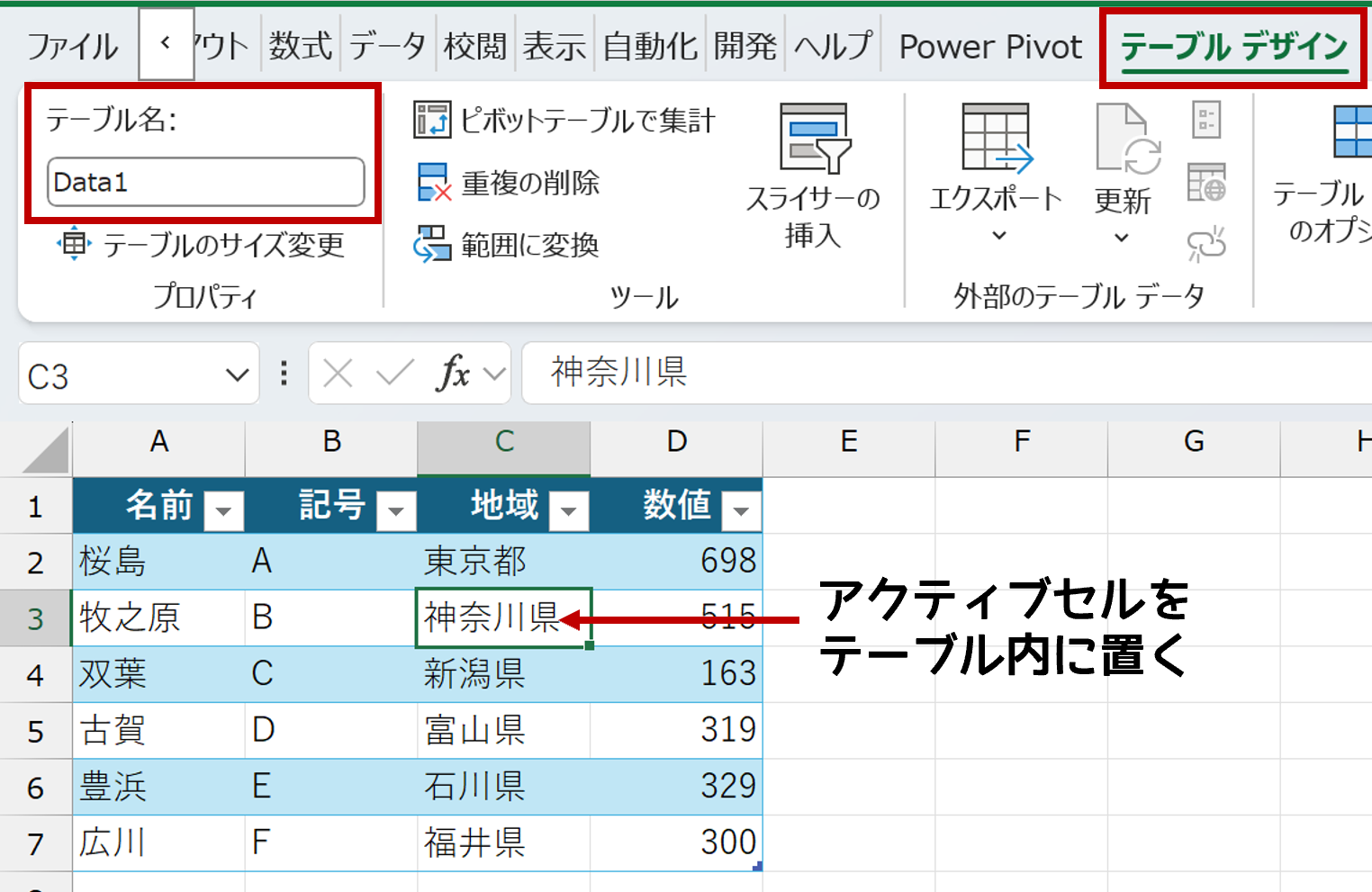Switch to the 自動化 tab
The image size is (1372, 892).
(650, 45)
